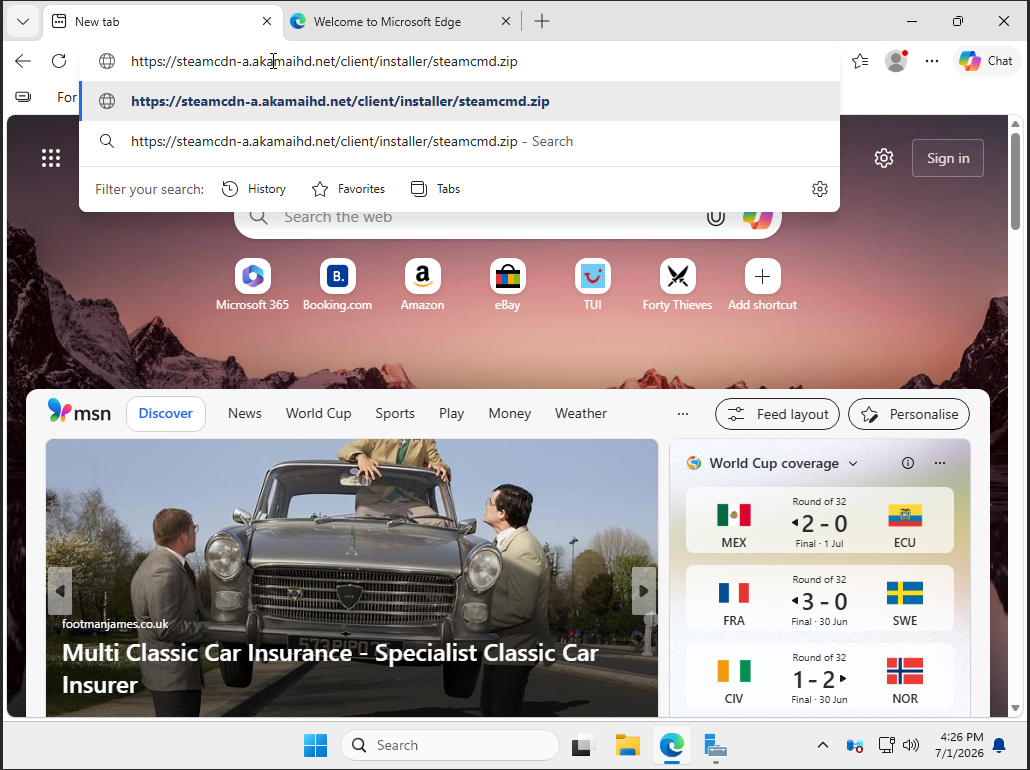The height and width of the screenshot is (770, 1030).
Task: Open the tab actions menu chevron
Action: pos(23,22)
